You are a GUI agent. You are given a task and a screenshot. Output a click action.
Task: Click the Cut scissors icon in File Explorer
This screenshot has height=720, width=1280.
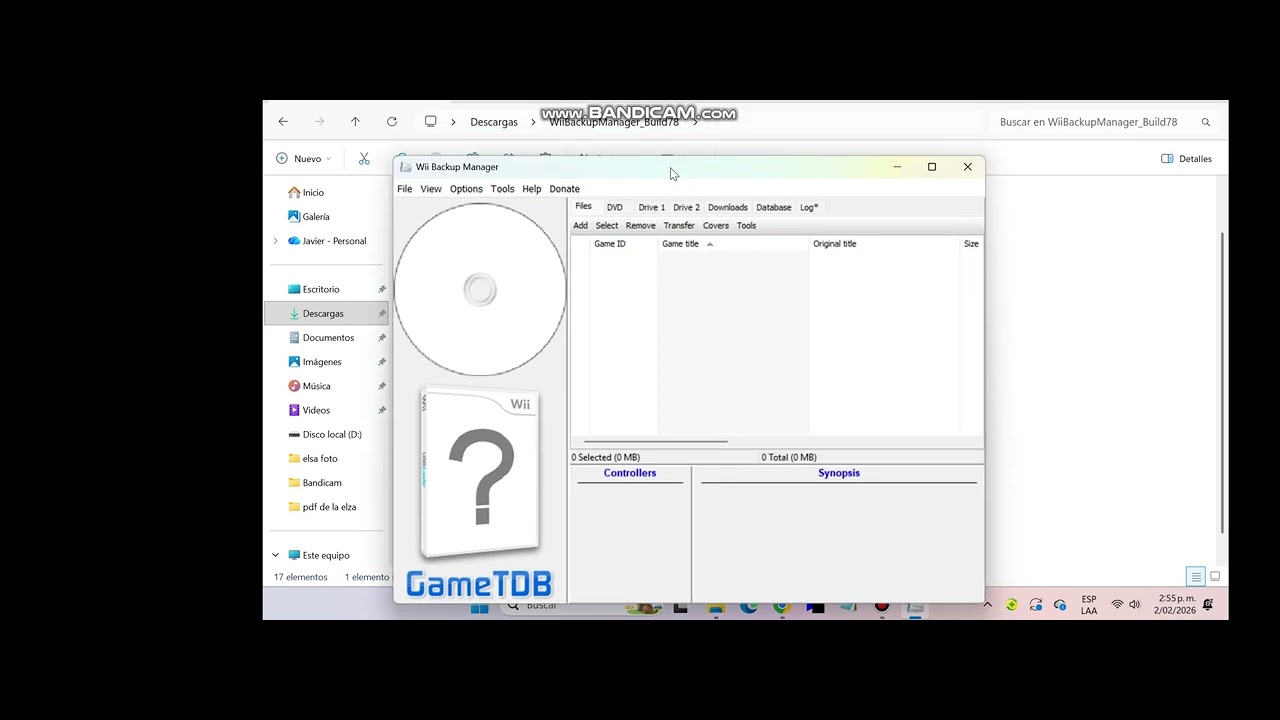364,159
